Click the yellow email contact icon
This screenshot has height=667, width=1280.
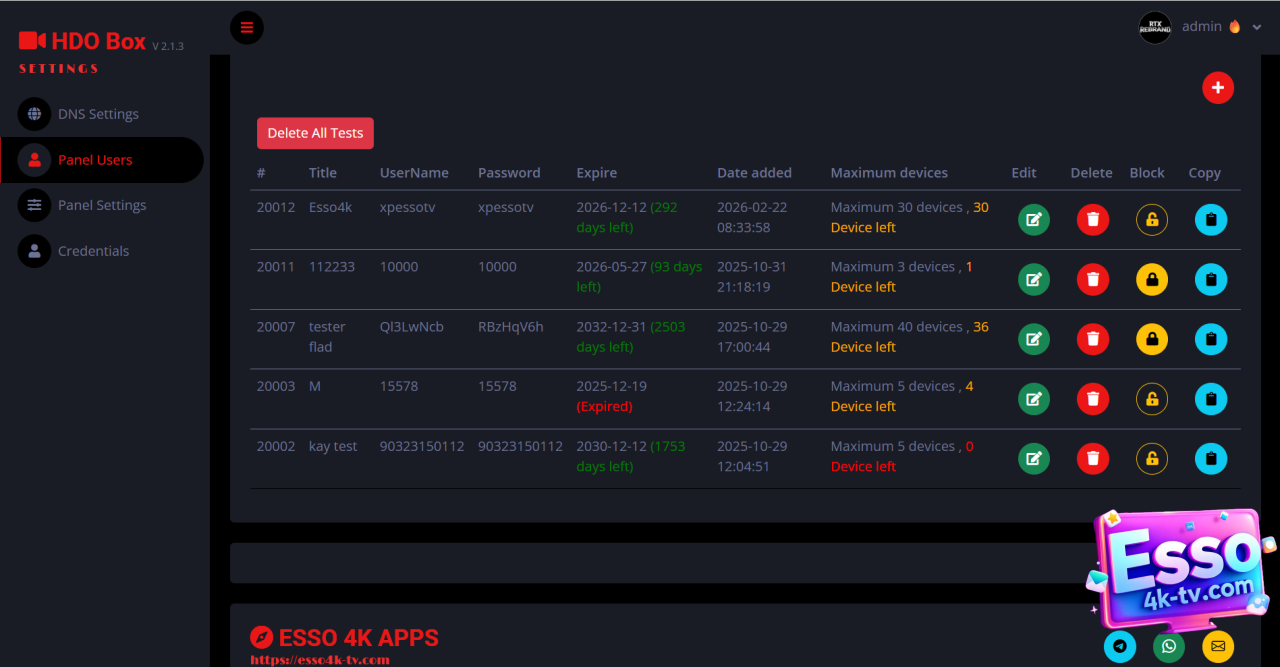[x=1217, y=646]
